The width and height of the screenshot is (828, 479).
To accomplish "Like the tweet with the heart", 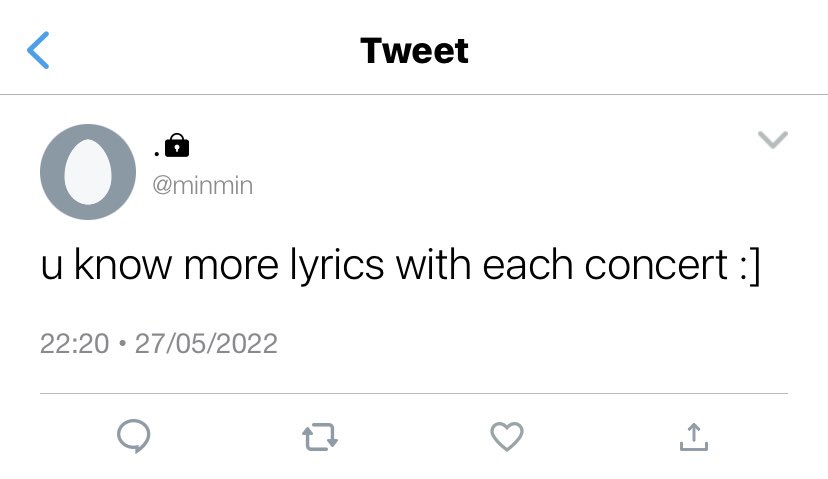I will 507,436.
